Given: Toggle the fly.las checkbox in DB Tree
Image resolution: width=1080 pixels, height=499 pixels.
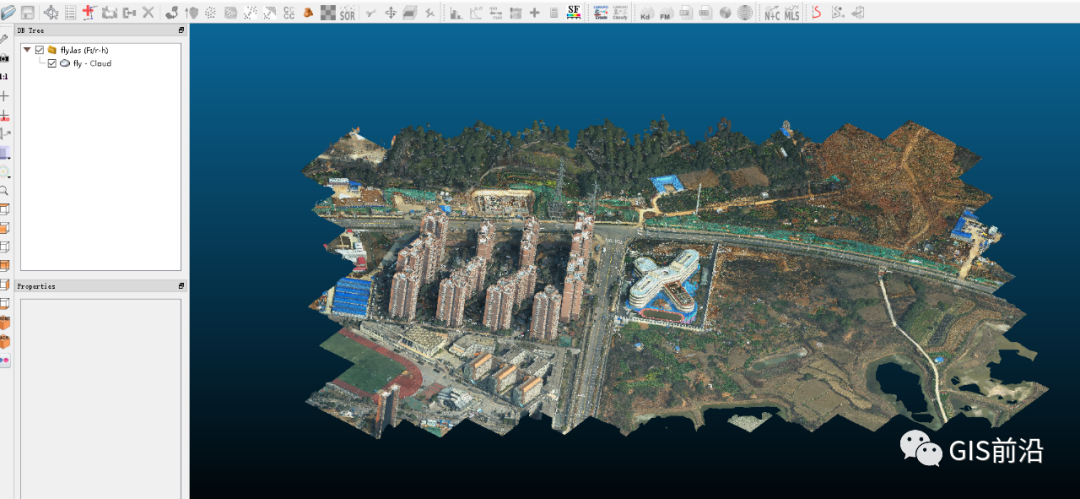Looking at the screenshot, I should click(39, 50).
